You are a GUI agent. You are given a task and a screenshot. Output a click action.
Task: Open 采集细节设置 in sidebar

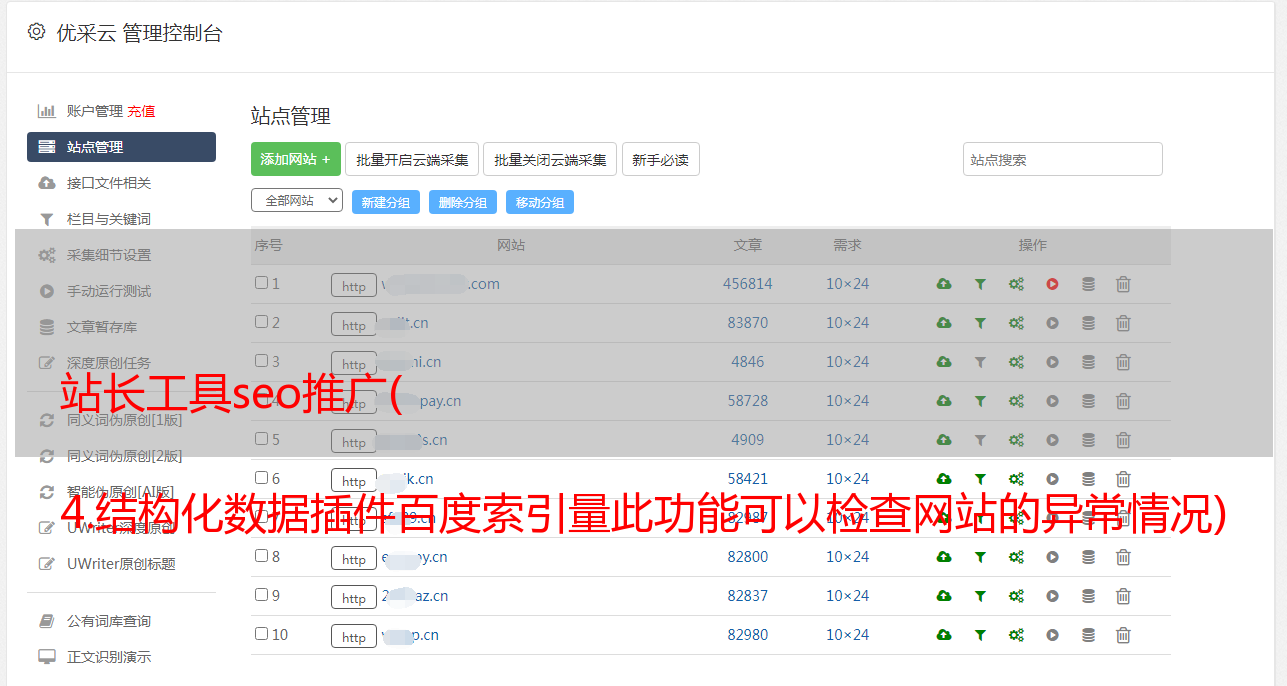(x=109, y=255)
